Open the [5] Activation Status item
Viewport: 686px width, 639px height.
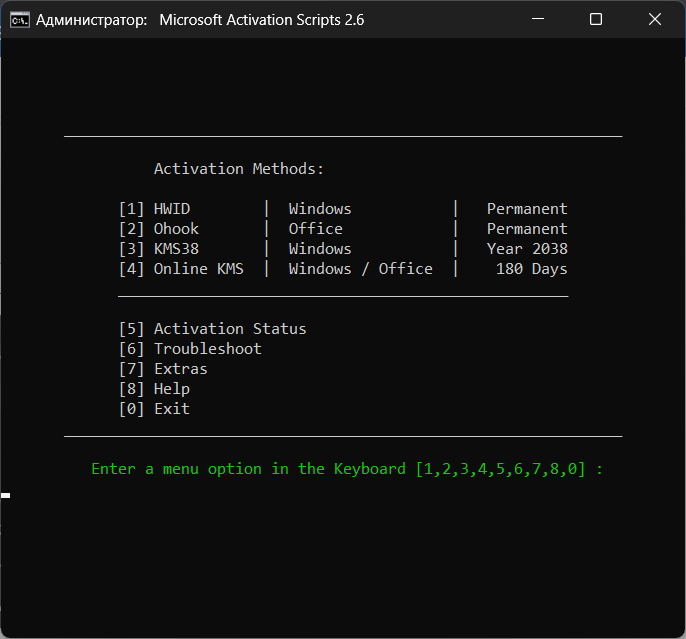212,329
